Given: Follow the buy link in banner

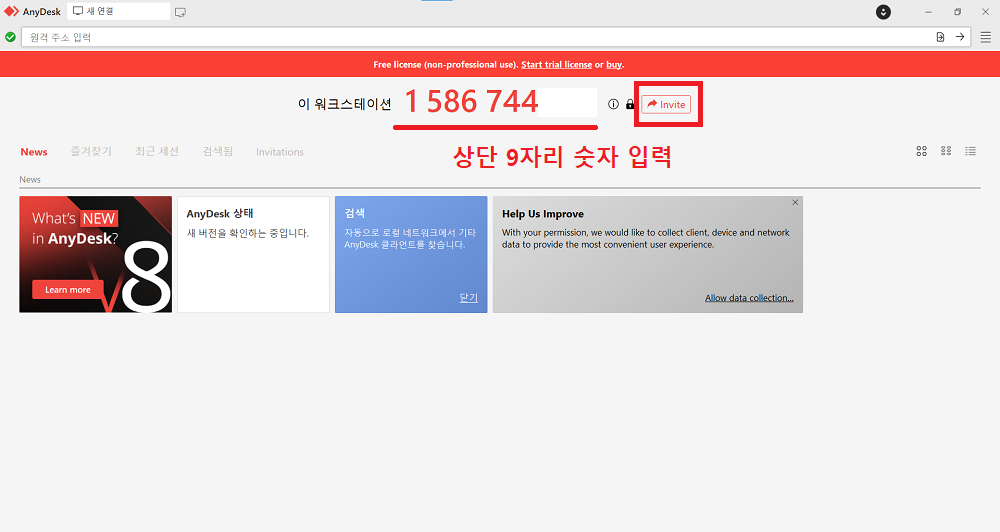Looking at the screenshot, I should pos(614,64).
